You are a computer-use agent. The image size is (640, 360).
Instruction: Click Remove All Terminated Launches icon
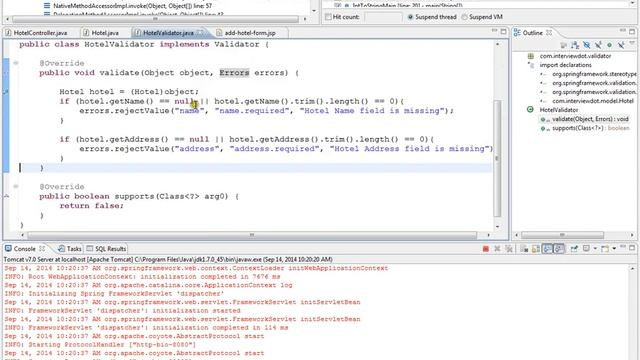pos(509,249)
